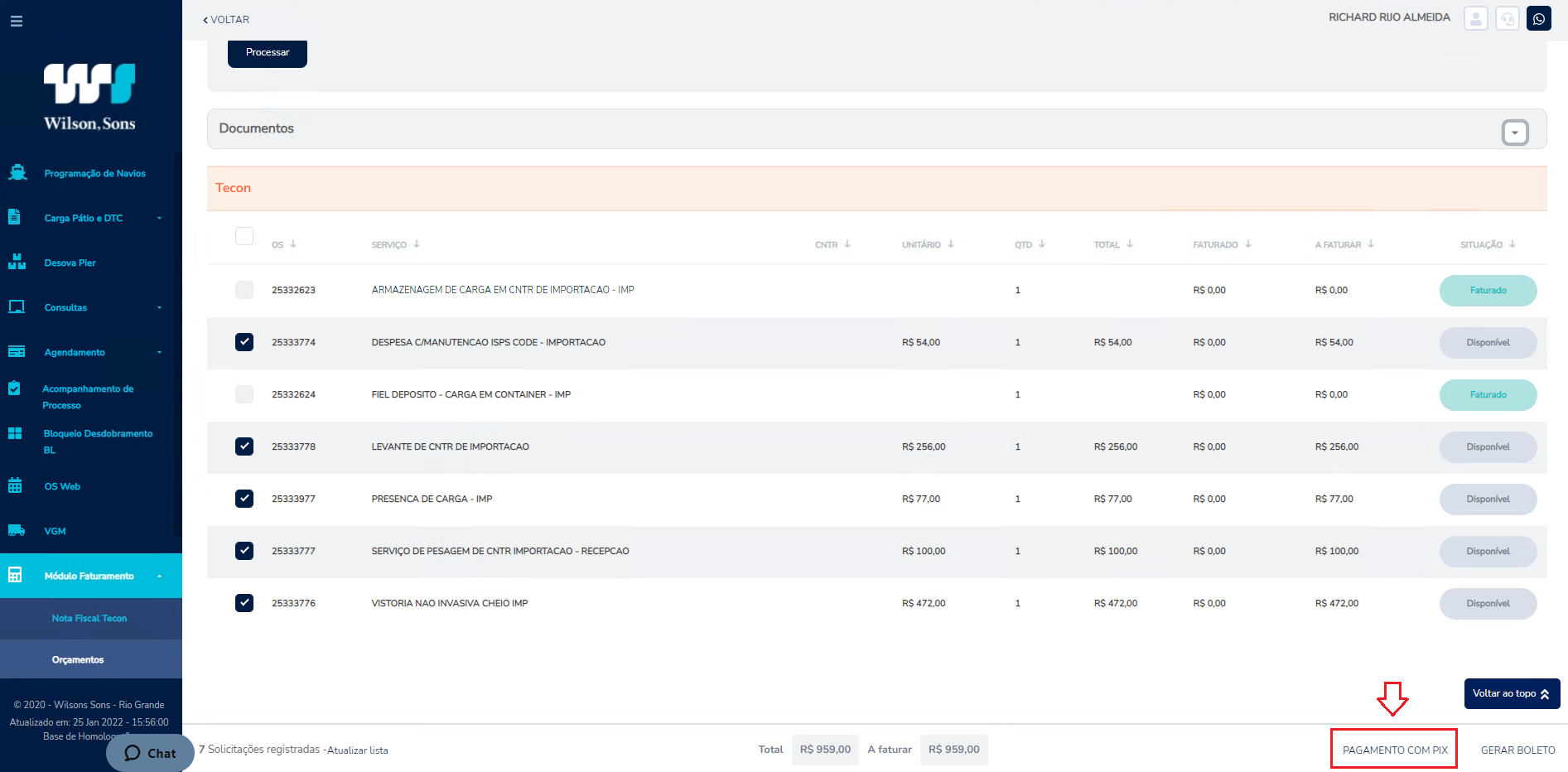Click the WhatsApp icon in header
Screen dimensions: 1568x772
click(x=1539, y=18)
